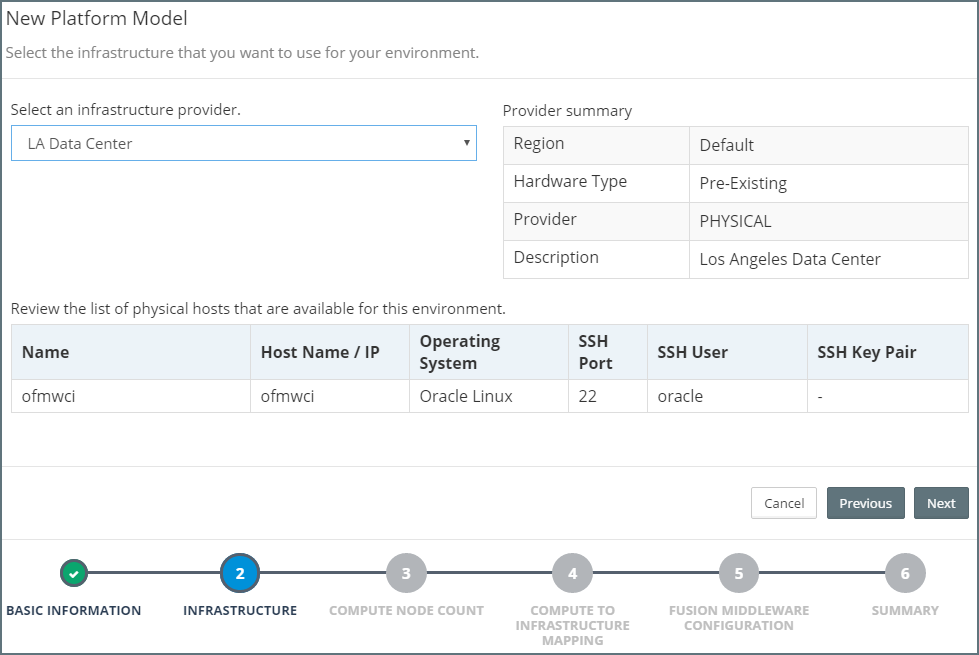This screenshot has height=655, width=979.
Task: Click the SSH User column header
Action: [x=692, y=352]
